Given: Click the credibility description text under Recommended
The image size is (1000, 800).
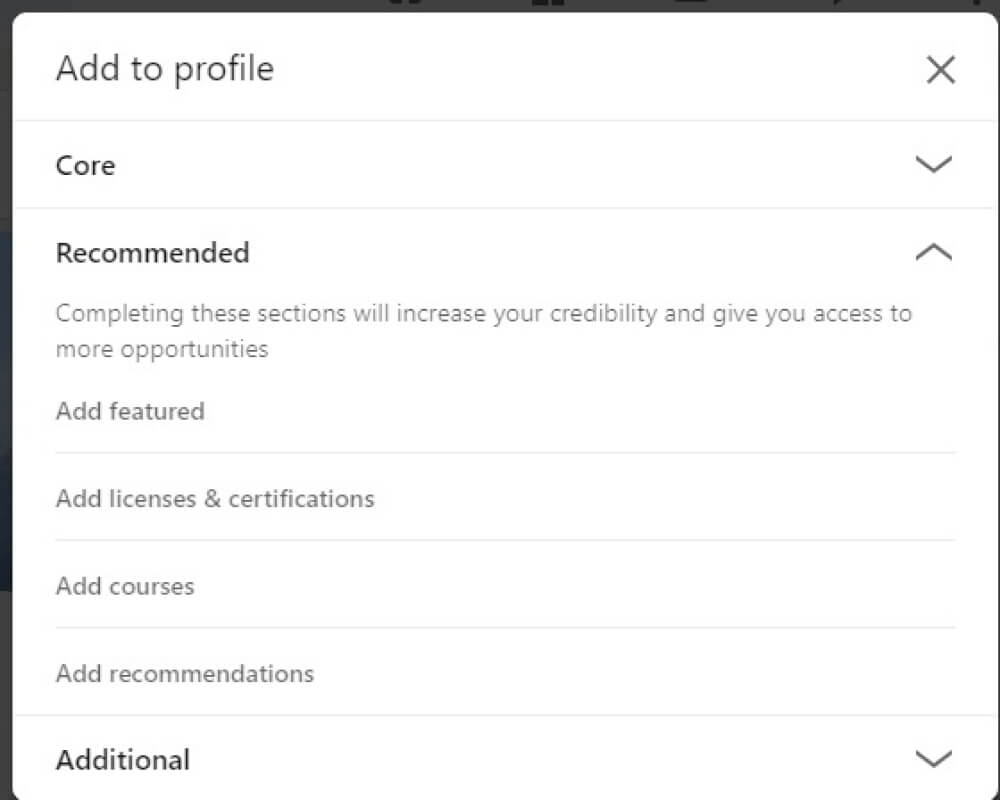Looking at the screenshot, I should pos(483,330).
